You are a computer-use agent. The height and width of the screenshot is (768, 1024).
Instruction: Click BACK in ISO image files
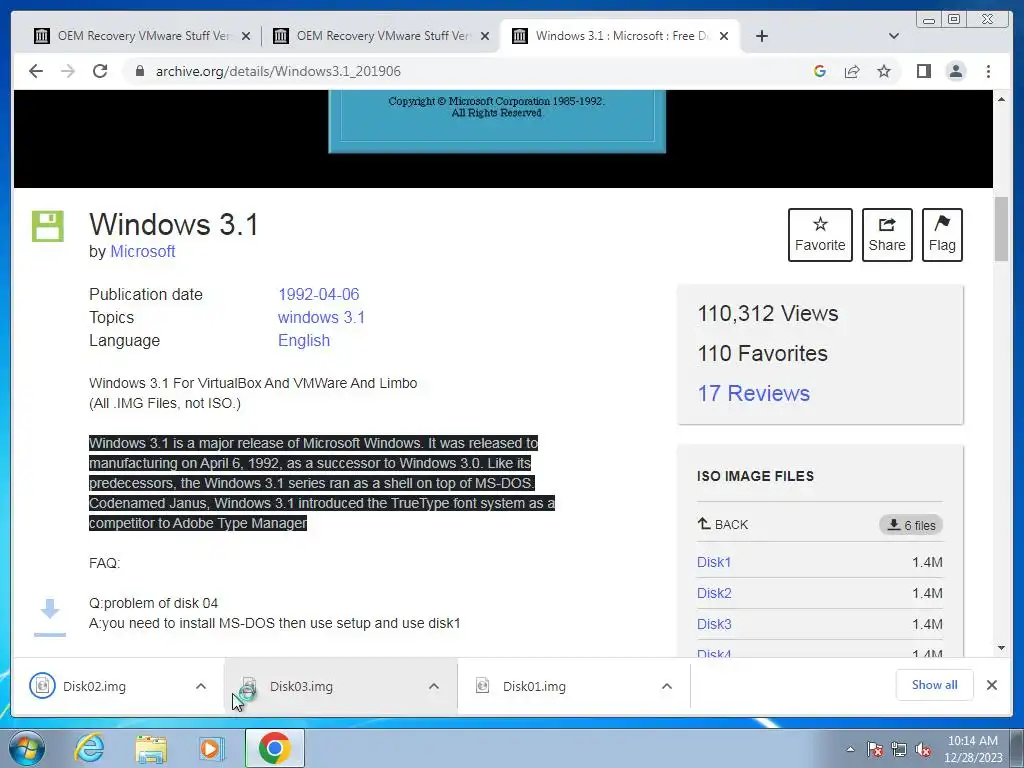723,524
